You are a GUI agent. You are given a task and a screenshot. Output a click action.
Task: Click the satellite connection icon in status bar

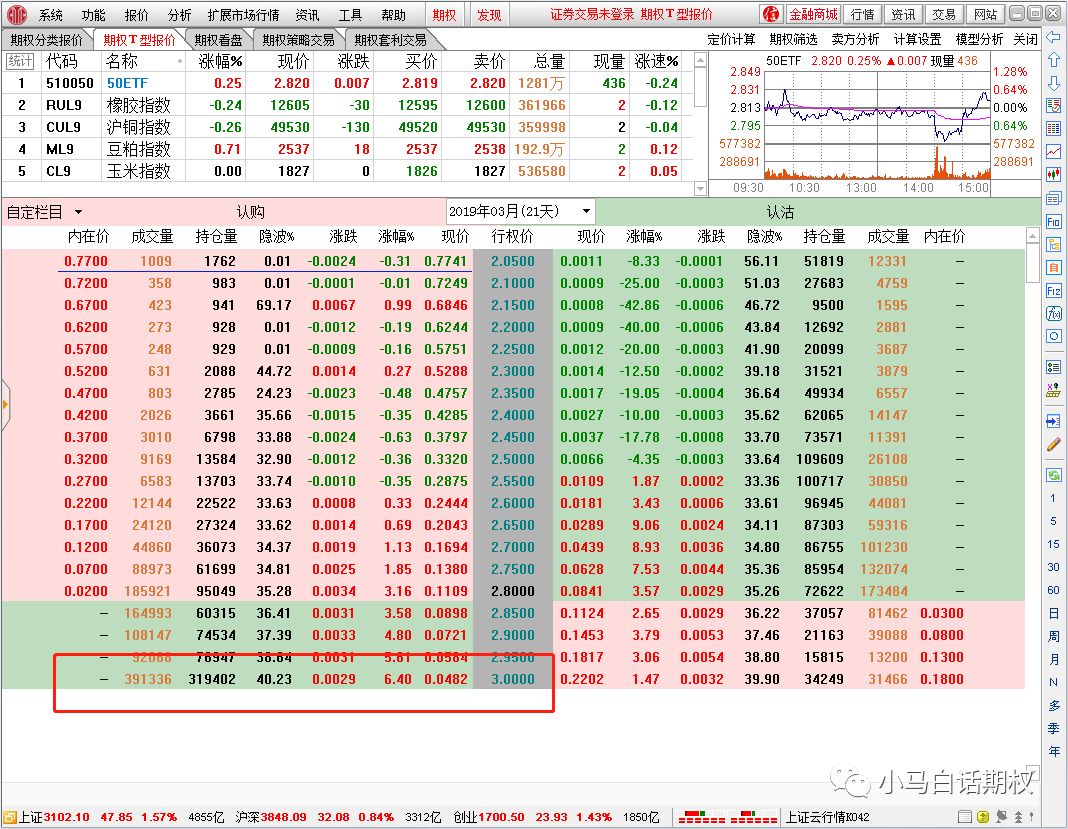1001,817
